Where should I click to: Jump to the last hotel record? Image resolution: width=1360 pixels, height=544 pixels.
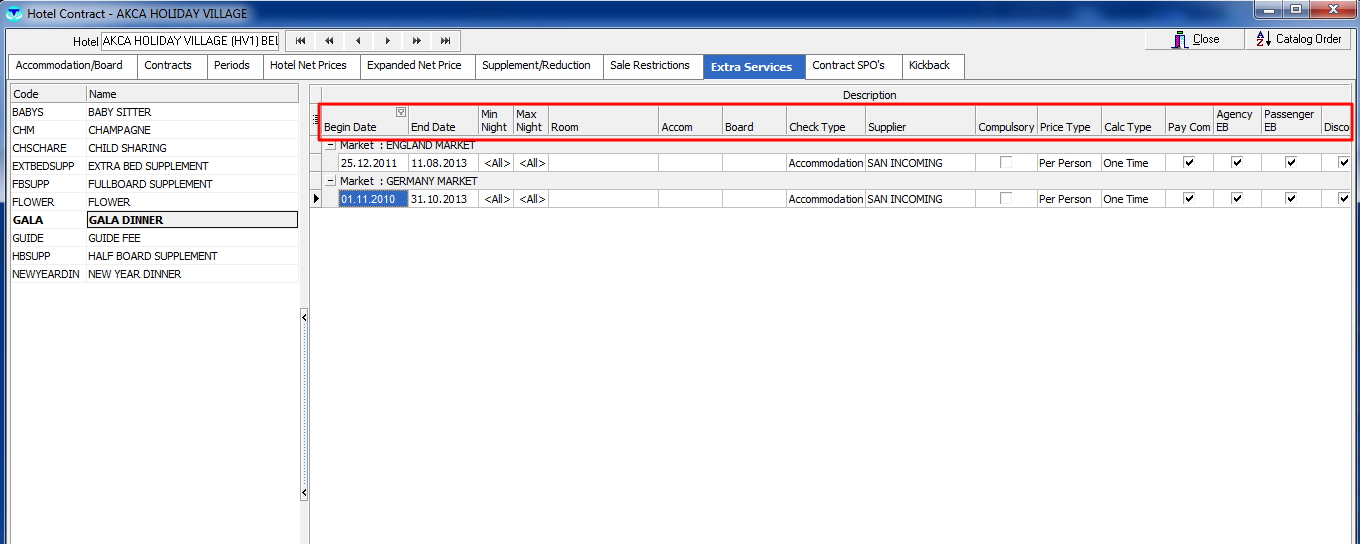click(446, 41)
